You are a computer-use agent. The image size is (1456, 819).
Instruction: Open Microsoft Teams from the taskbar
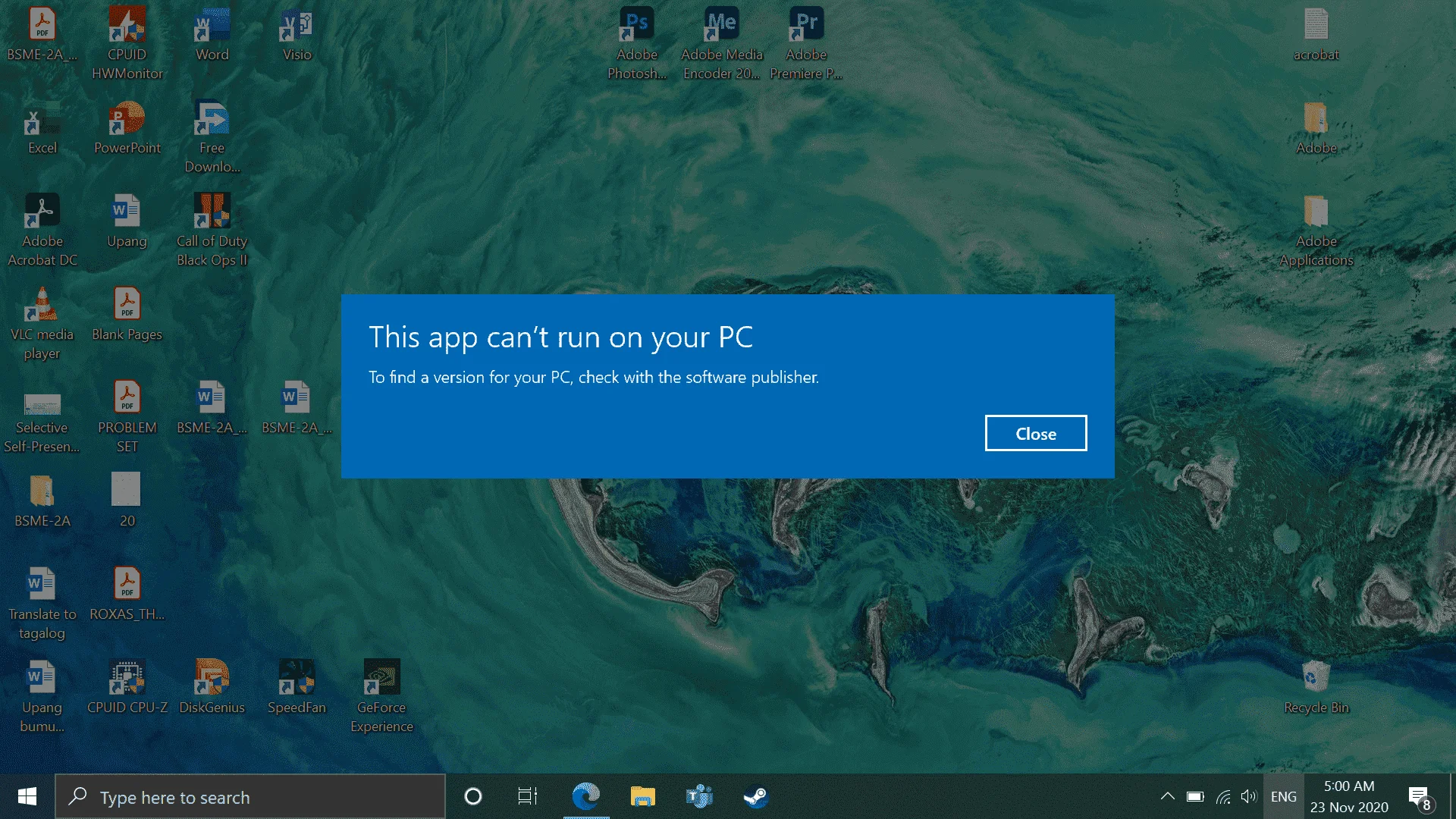tap(699, 796)
